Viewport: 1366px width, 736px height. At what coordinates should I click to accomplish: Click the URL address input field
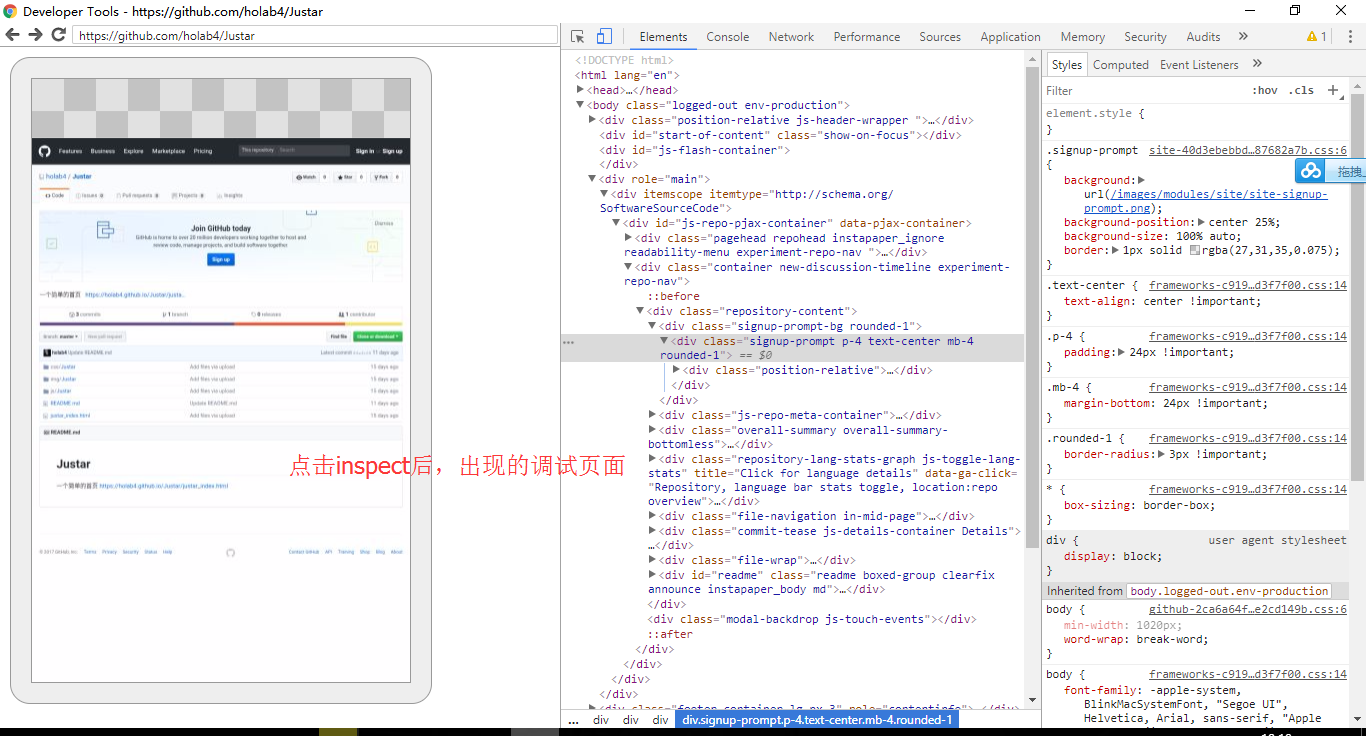315,35
